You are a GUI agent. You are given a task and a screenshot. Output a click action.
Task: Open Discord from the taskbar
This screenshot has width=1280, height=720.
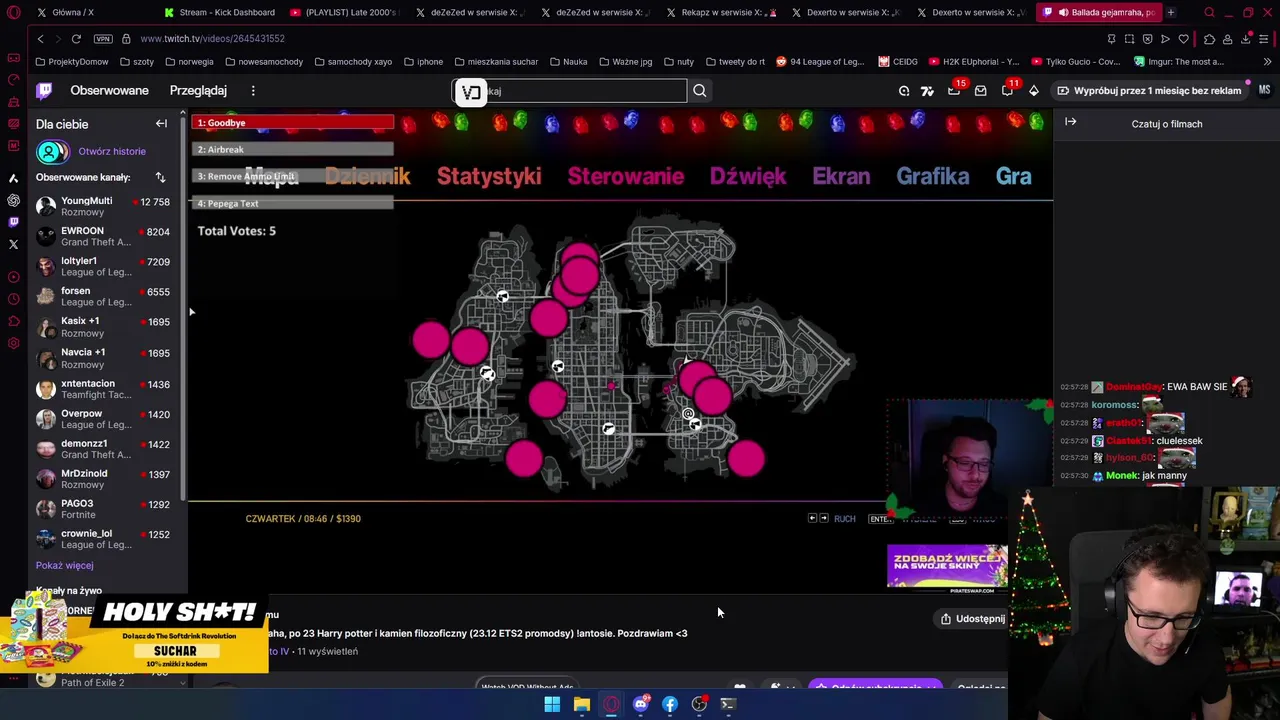coord(640,704)
